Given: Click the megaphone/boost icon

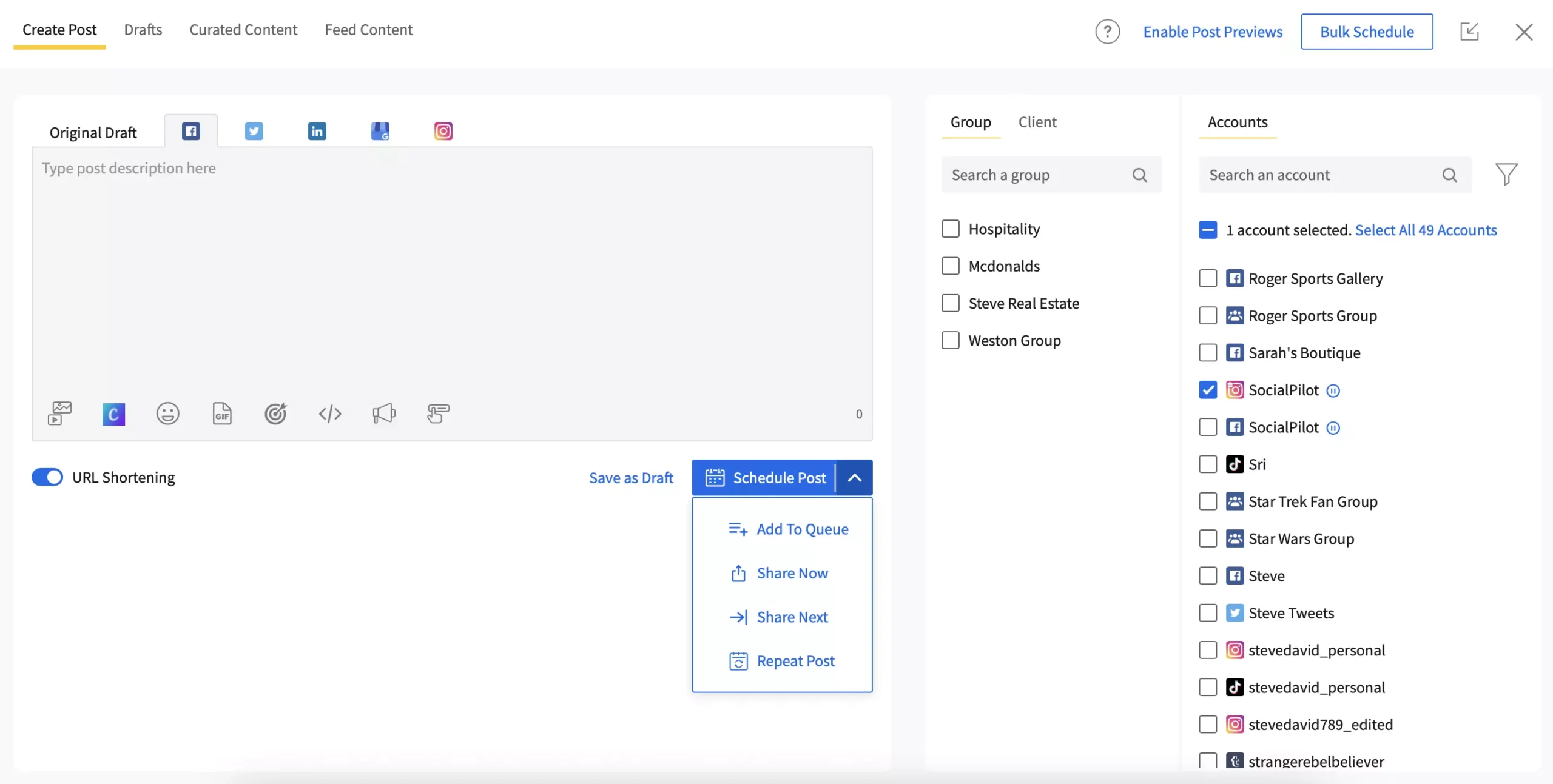Looking at the screenshot, I should [384, 414].
